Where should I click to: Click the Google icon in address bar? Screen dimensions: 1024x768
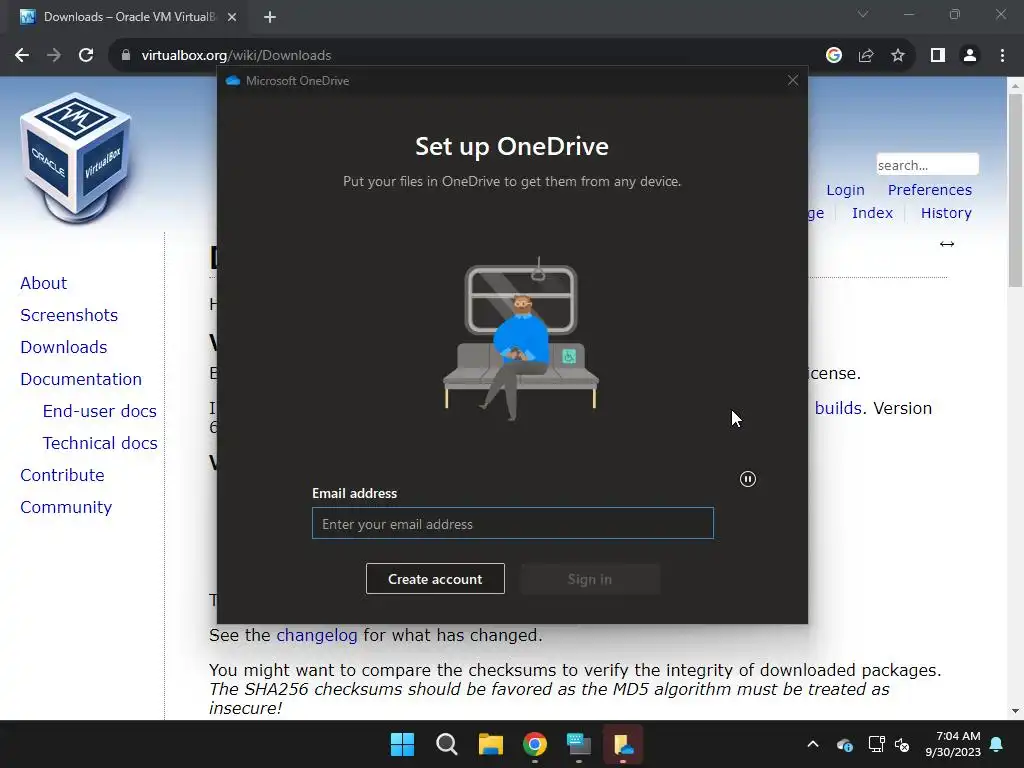coord(833,56)
